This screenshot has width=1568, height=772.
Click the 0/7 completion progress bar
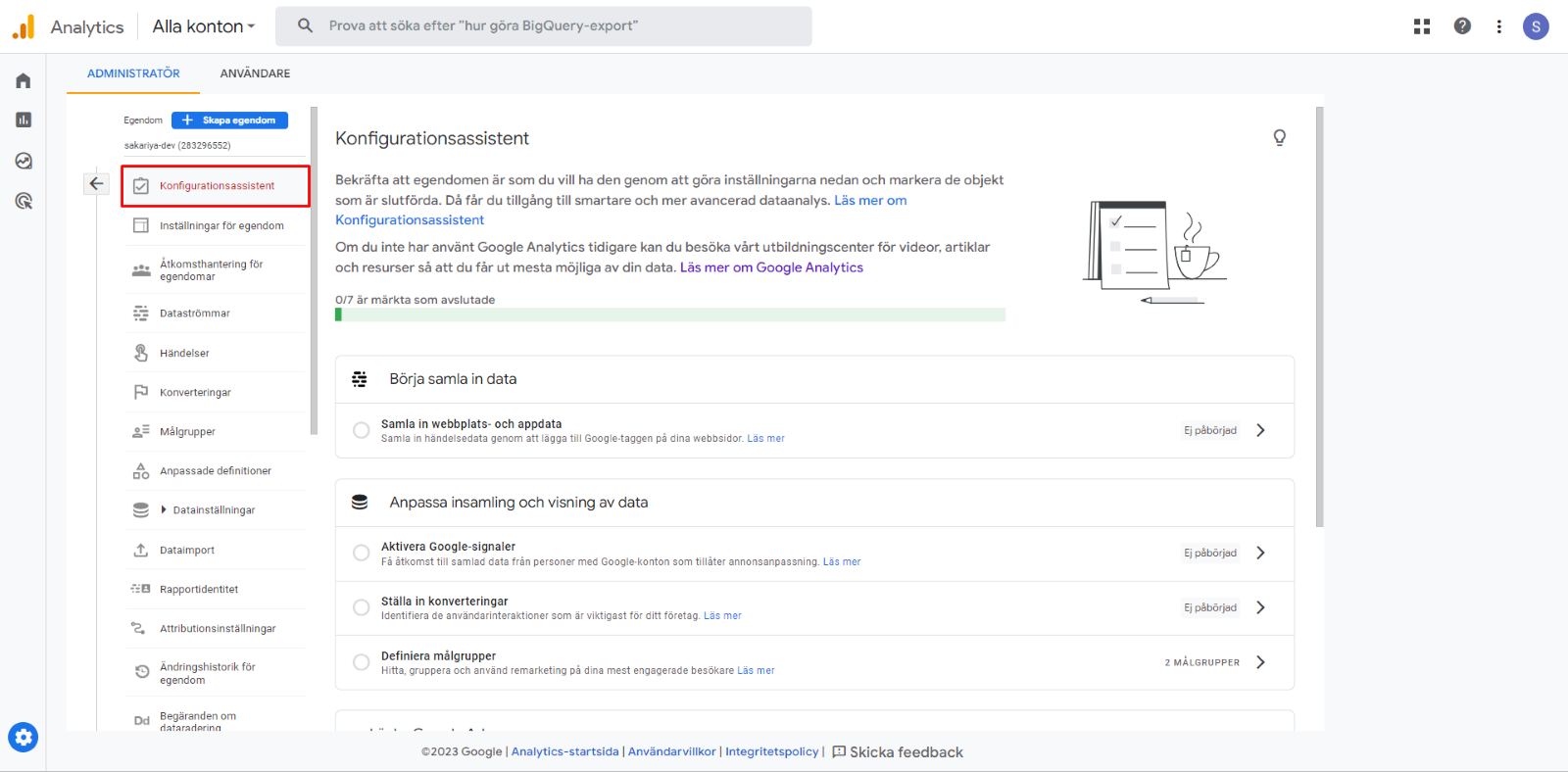click(670, 314)
